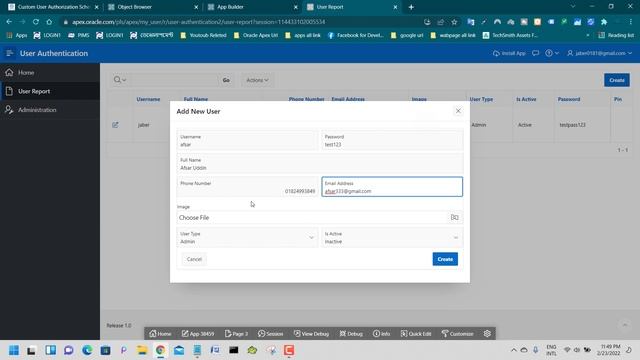The height and width of the screenshot is (360, 640).
Task: Click View Debug in developer toolbar
Action: [x=311, y=334]
